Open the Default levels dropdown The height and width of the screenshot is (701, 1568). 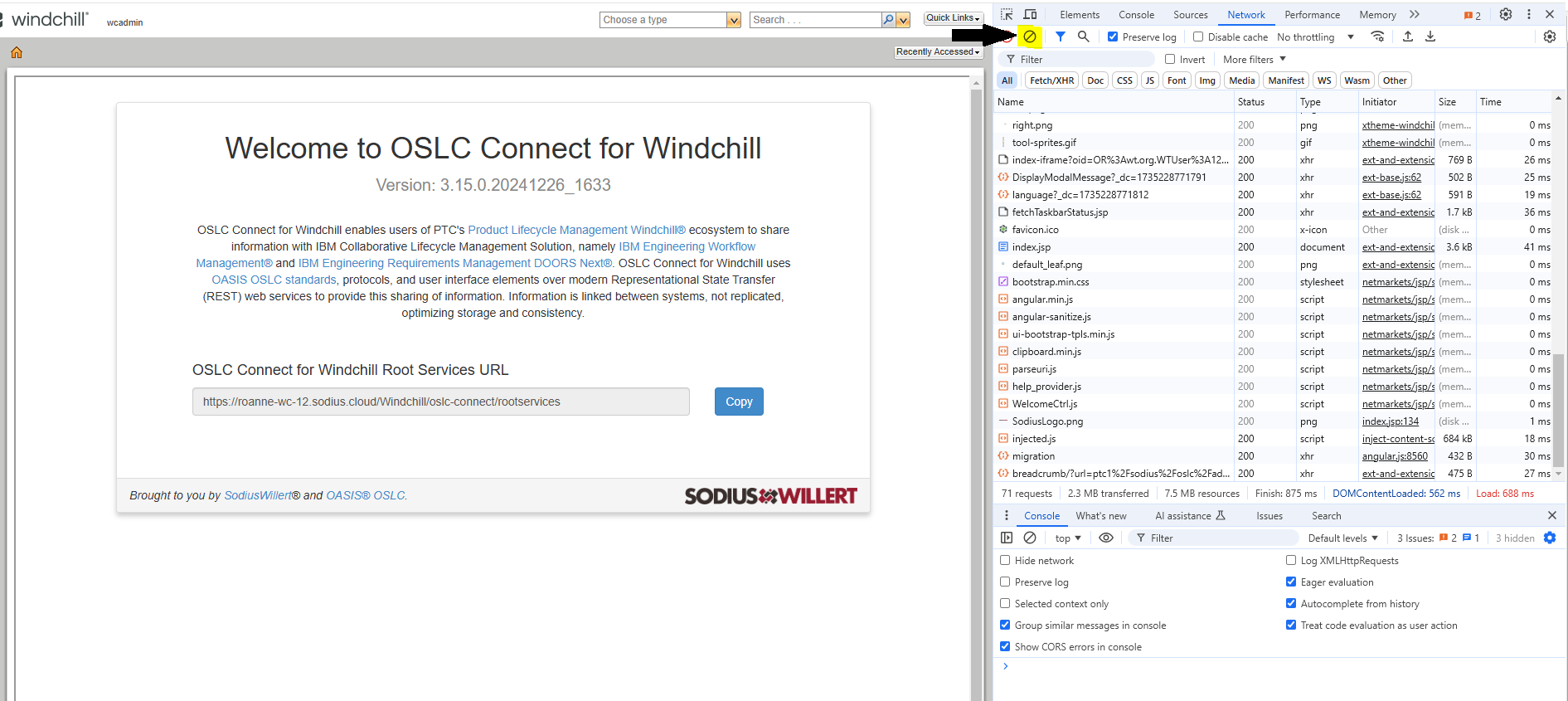point(1342,538)
